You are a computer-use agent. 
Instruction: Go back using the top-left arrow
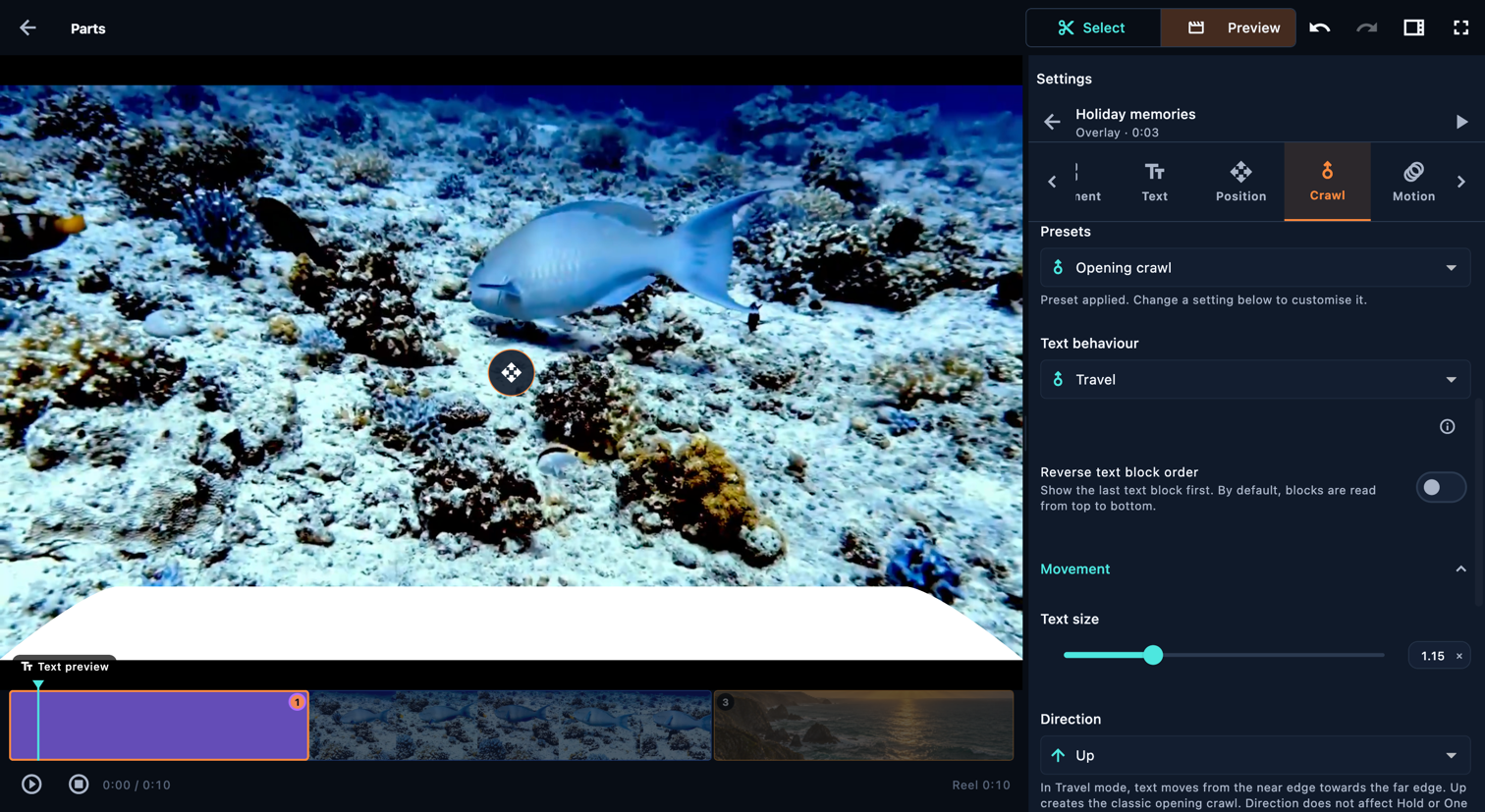pos(27,27)
